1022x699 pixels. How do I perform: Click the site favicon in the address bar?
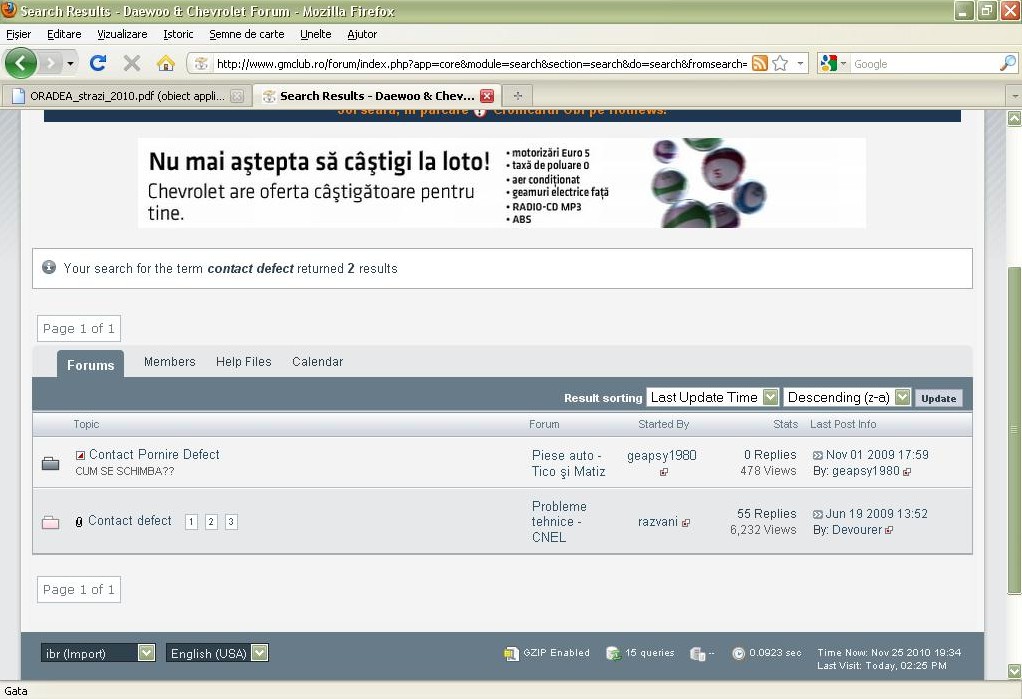(x=201, y=63)
